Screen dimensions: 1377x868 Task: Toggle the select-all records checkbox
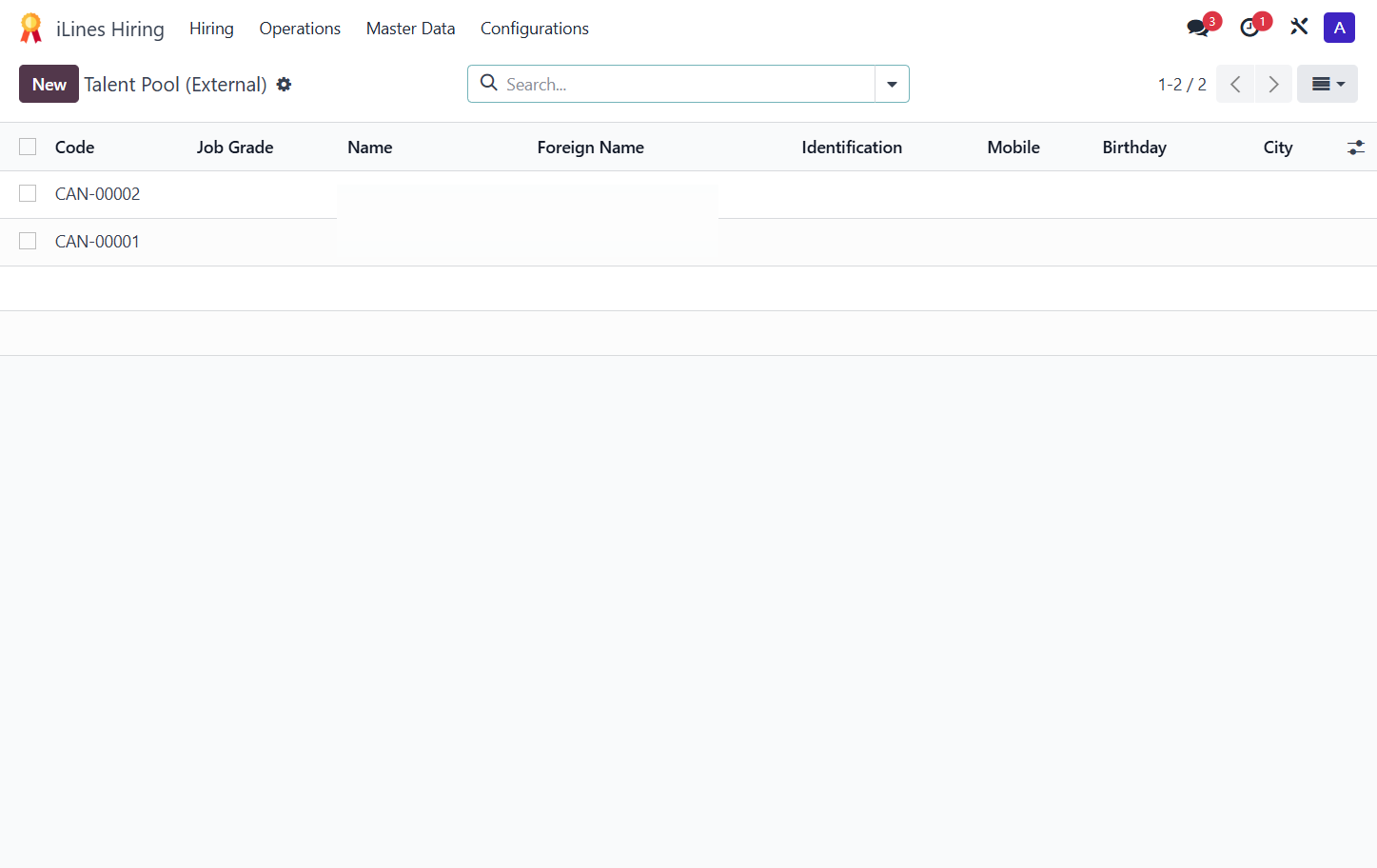click(x=28, y=147)
